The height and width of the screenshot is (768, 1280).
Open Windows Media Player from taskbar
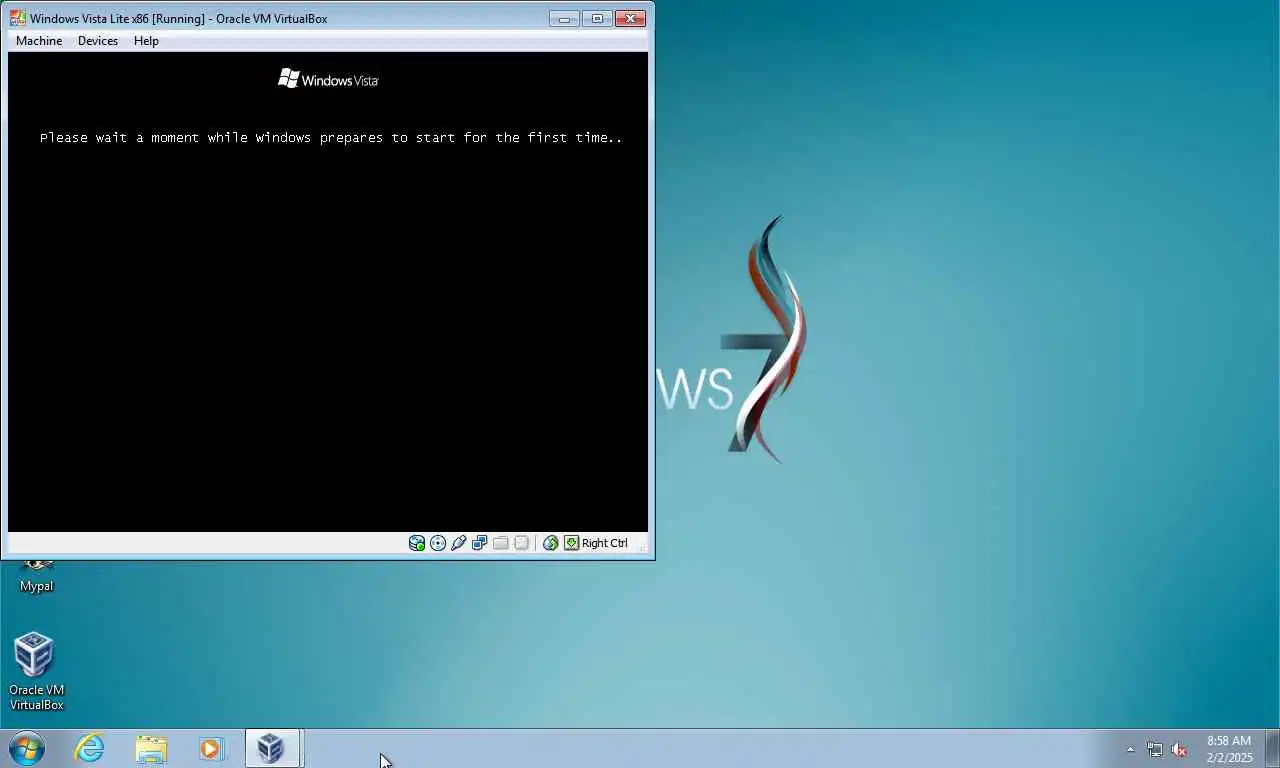[211, 748]
